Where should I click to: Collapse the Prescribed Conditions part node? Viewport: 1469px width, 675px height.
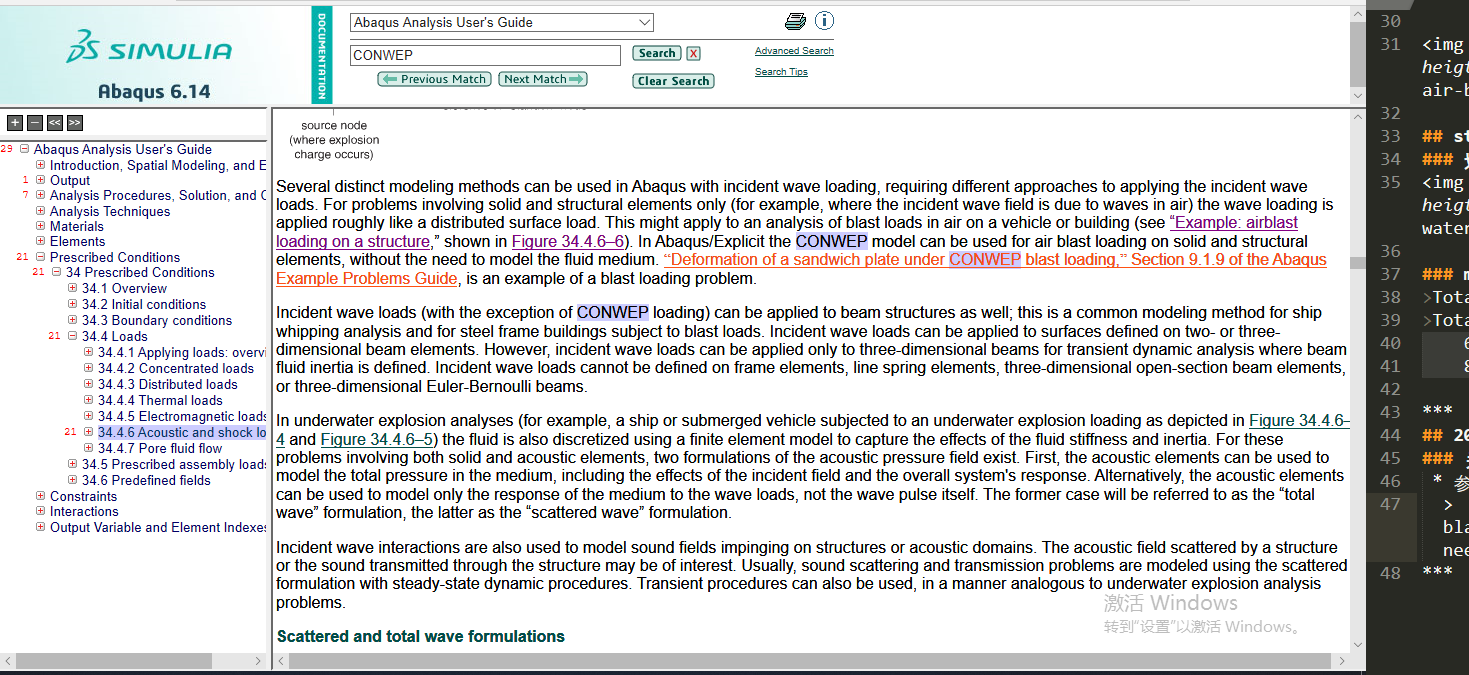[40, 257]
